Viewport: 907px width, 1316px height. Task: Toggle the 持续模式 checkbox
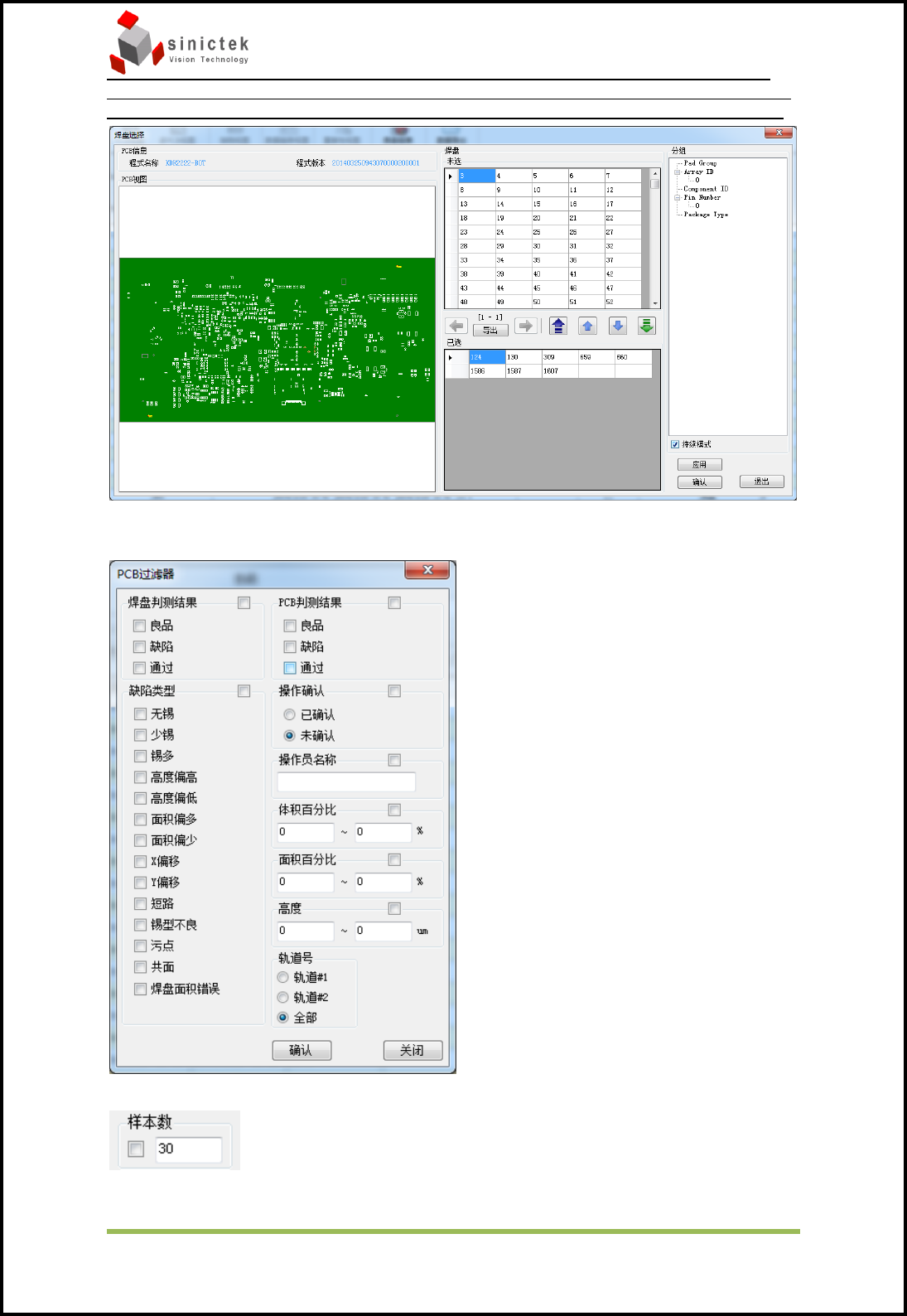675,444
